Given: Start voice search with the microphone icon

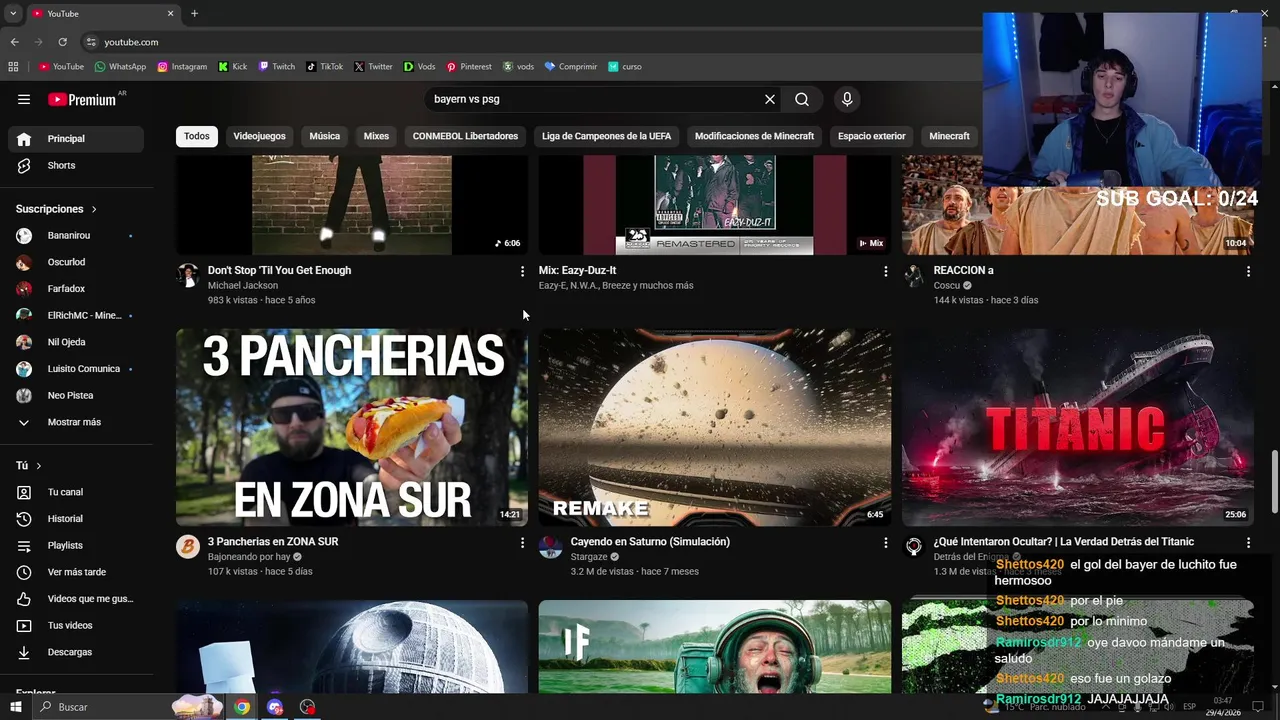Looking at the screenshot, I should [847, 99].
